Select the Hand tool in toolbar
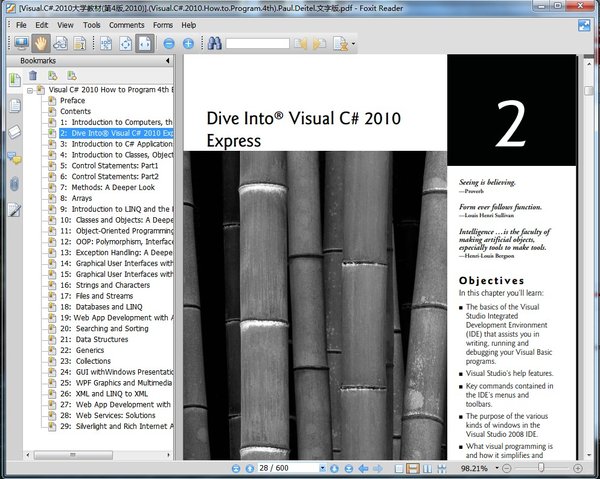Image resolution: width=600 pixels, height=479 pixels. (x=42, y=44)
